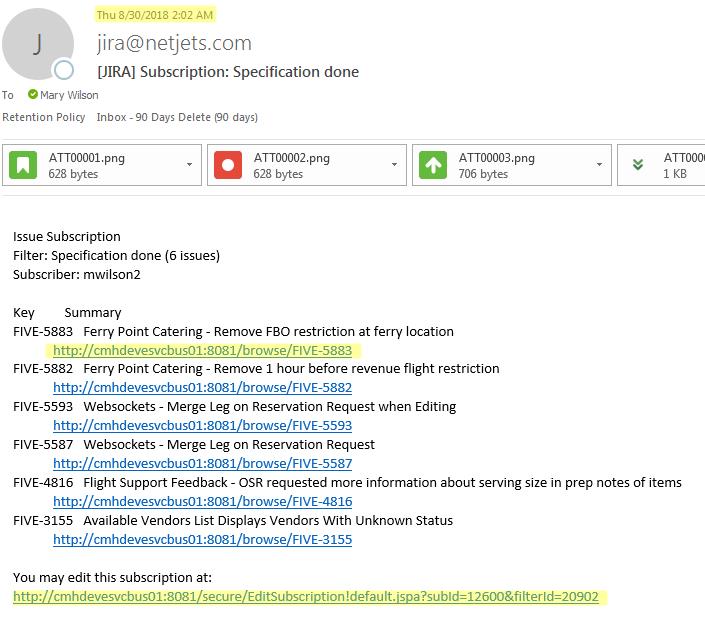Open the FIVE-5593 browse link

tap(202, 425)
